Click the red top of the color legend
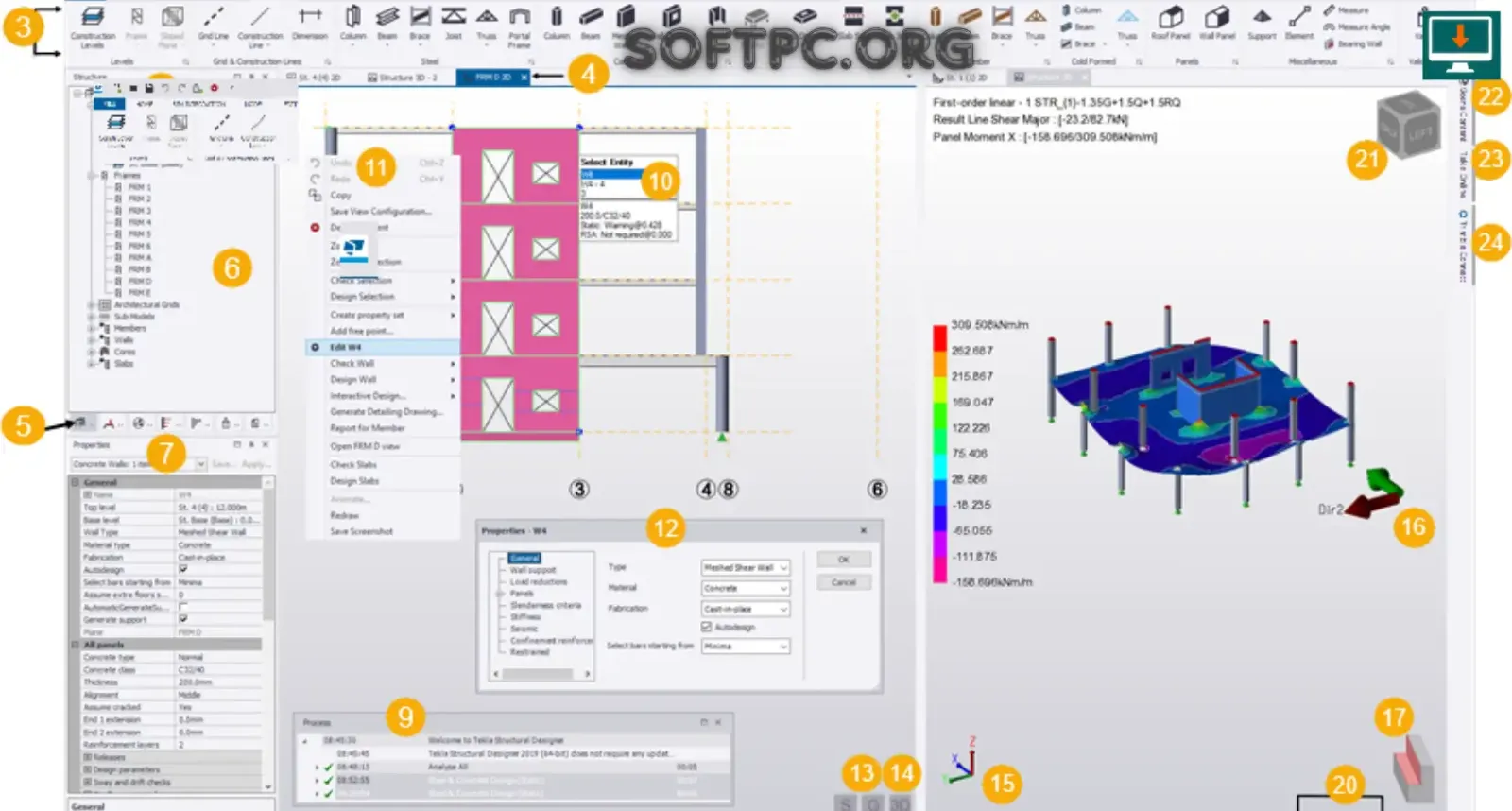Screen dimensions: 1512x811 939,338
